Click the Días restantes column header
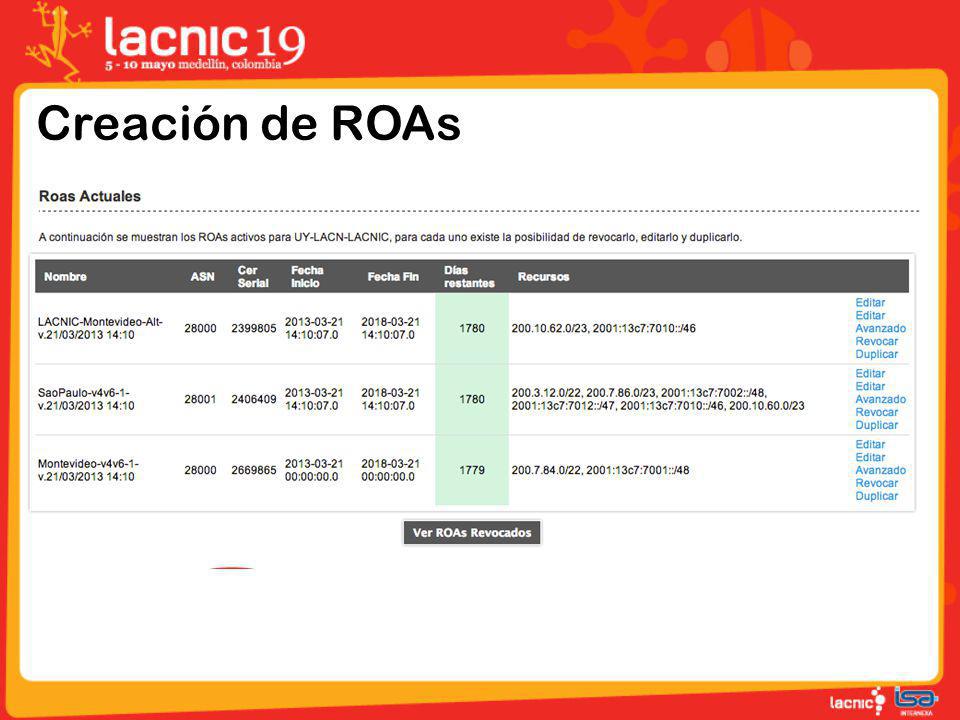This screenshot has height=720, width=960. click(469, 277)
